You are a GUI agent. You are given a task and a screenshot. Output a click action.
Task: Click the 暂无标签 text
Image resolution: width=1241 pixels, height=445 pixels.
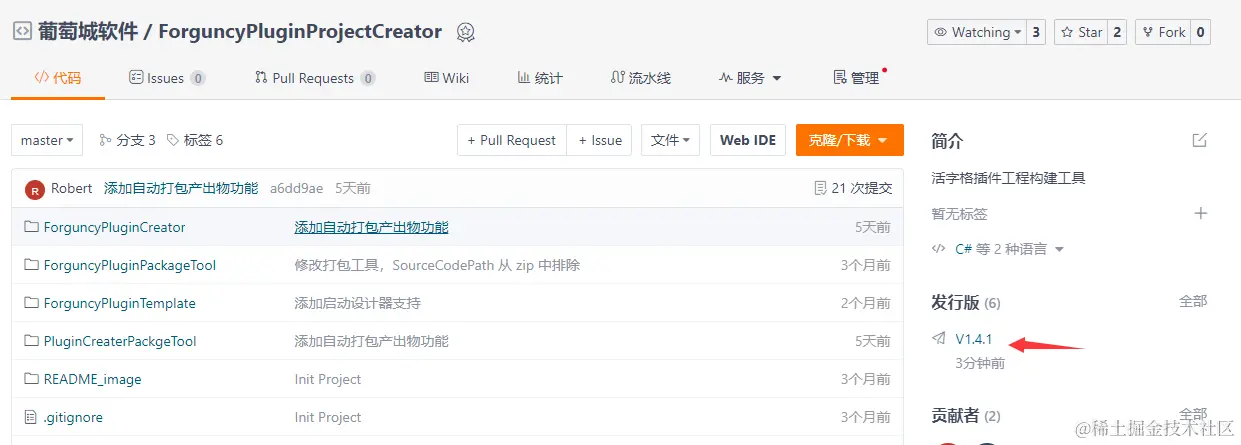point(959,213)
